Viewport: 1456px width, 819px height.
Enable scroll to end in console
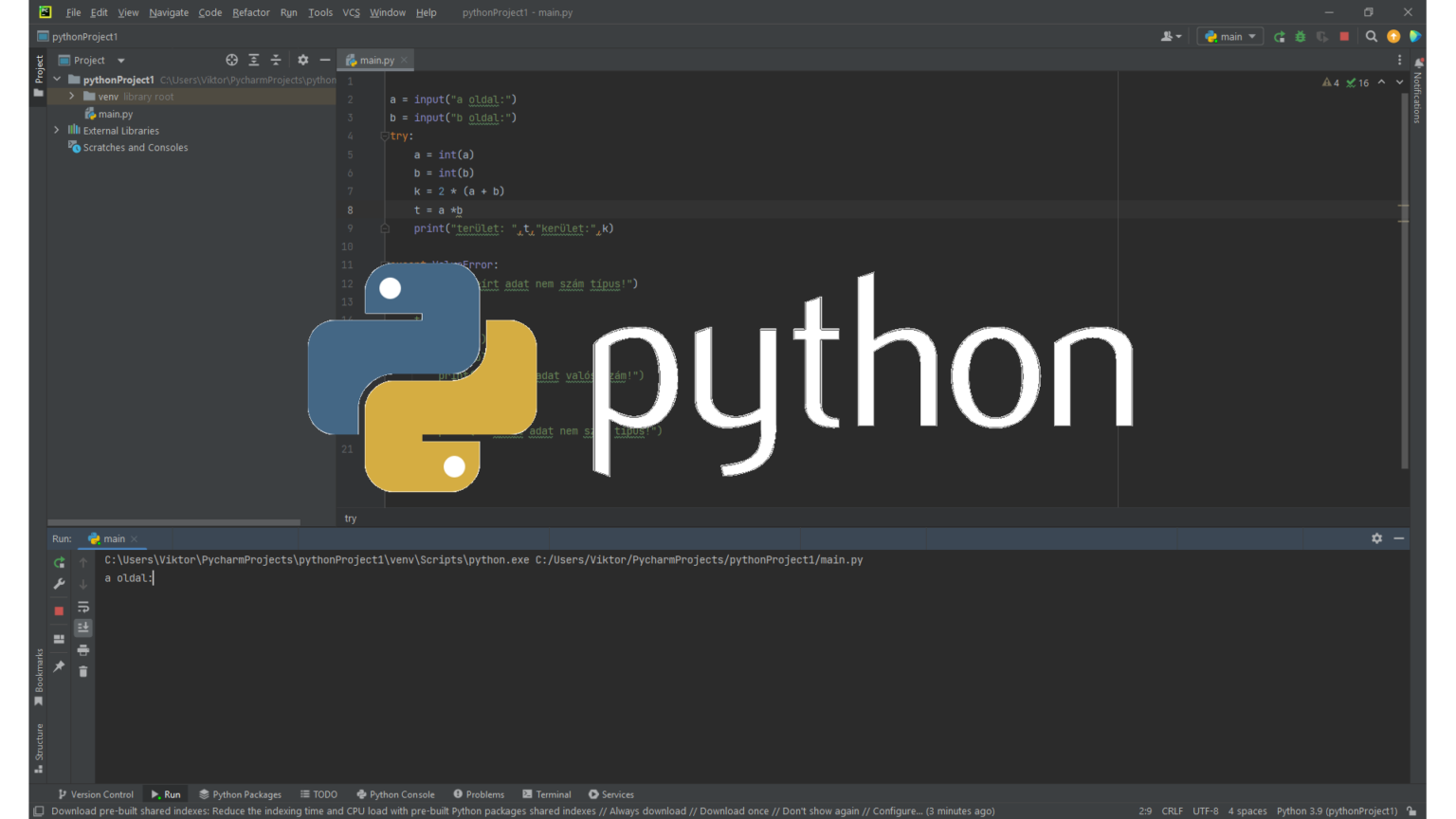tap(82, 627)
